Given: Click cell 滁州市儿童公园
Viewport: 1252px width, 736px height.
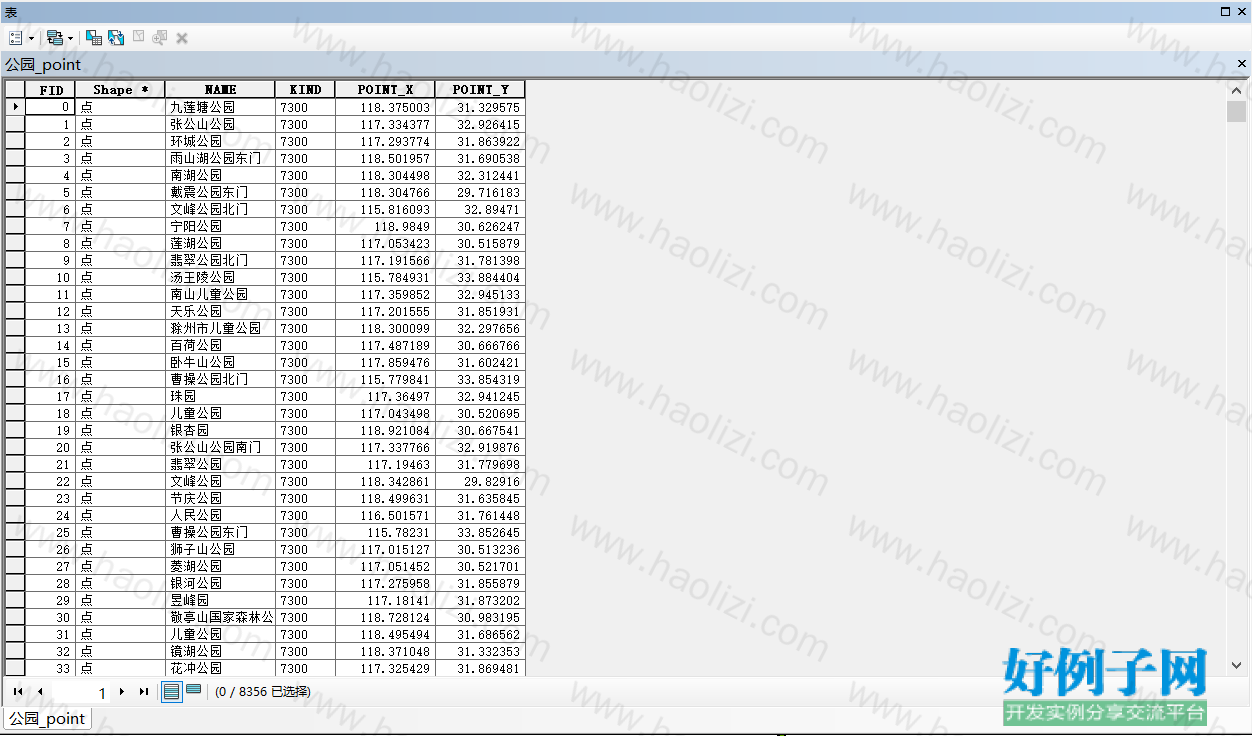Looking at the screenshot, I should (220, 328).
